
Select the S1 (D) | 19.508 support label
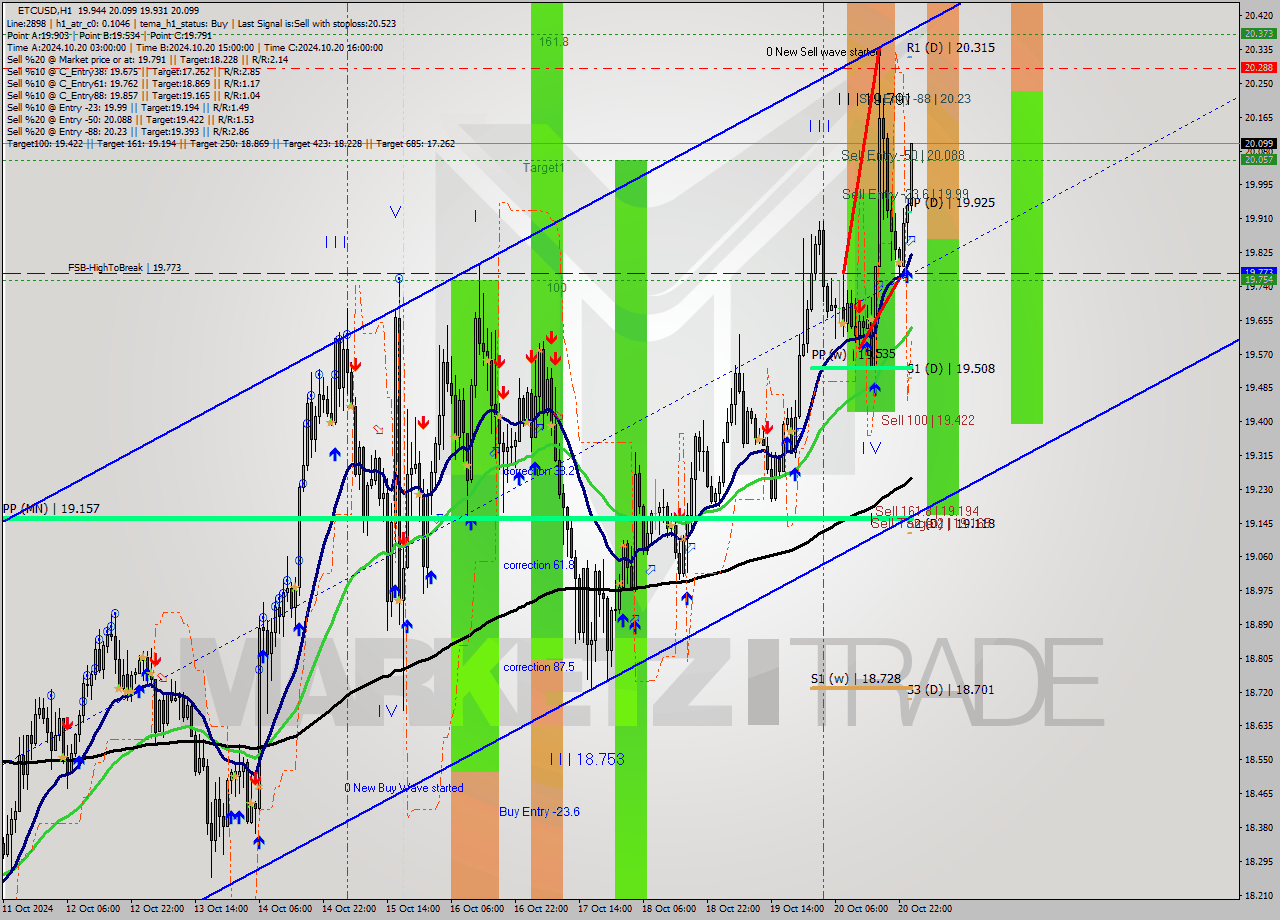951,369
